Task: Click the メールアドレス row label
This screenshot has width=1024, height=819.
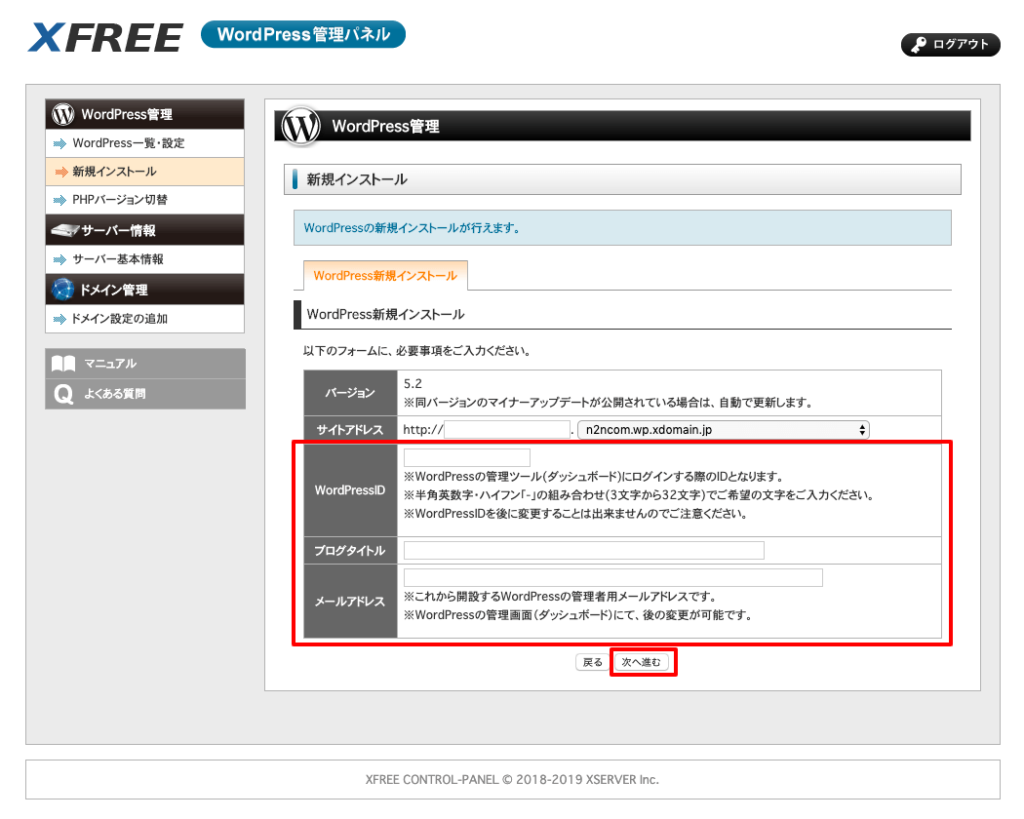Action: click(351, 601)
